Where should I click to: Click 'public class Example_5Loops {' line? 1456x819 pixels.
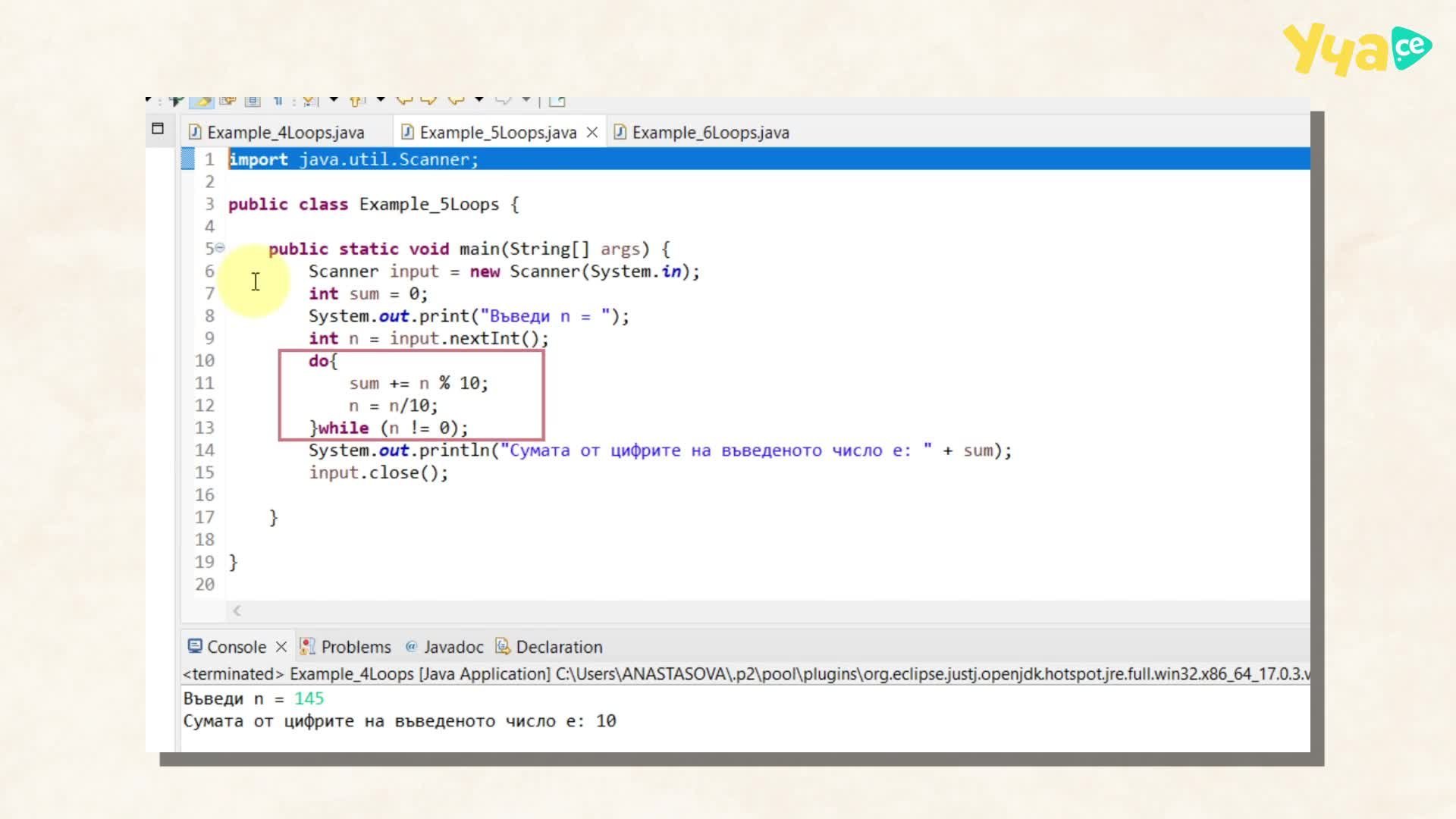[x=374, y=204]
